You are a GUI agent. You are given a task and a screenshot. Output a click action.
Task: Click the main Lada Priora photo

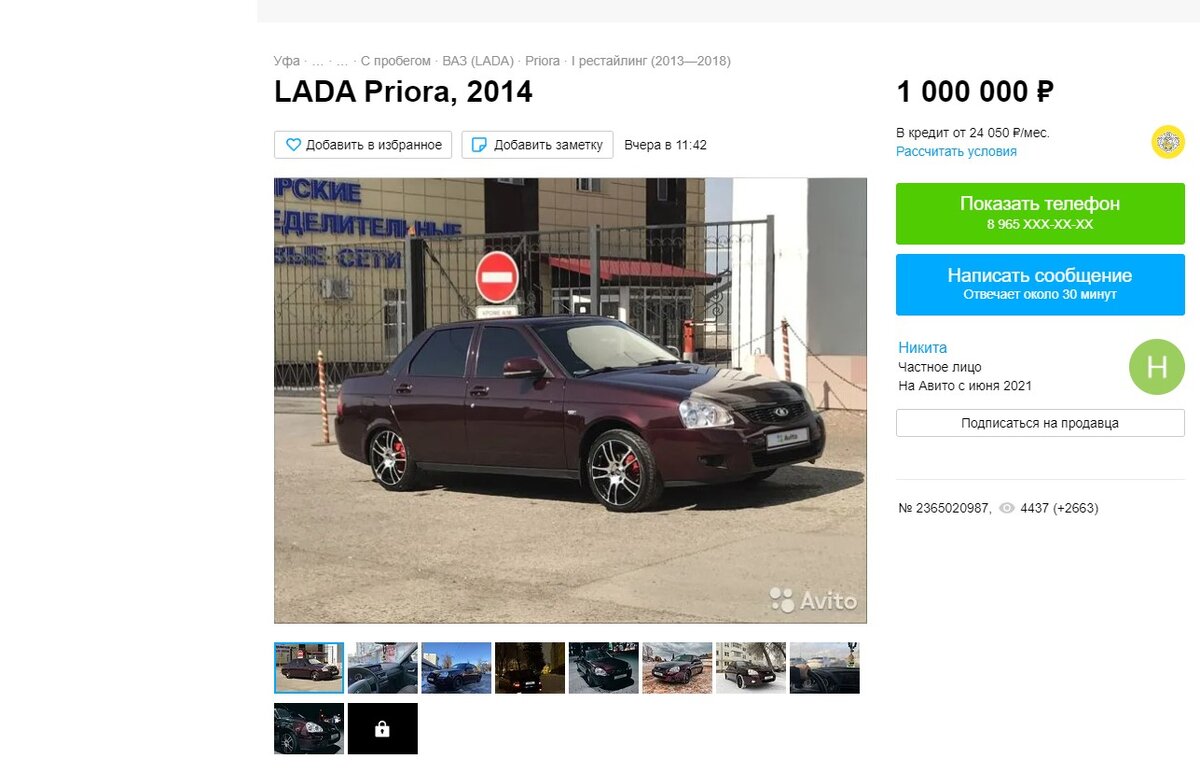pyautogui.click(x=570, y=400)
